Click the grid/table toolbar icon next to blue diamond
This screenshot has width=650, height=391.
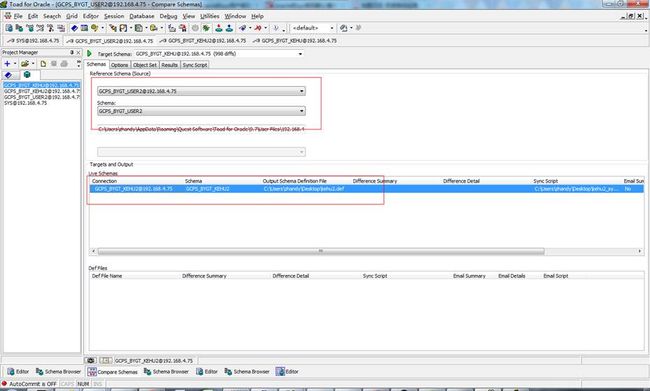(84, 28)
